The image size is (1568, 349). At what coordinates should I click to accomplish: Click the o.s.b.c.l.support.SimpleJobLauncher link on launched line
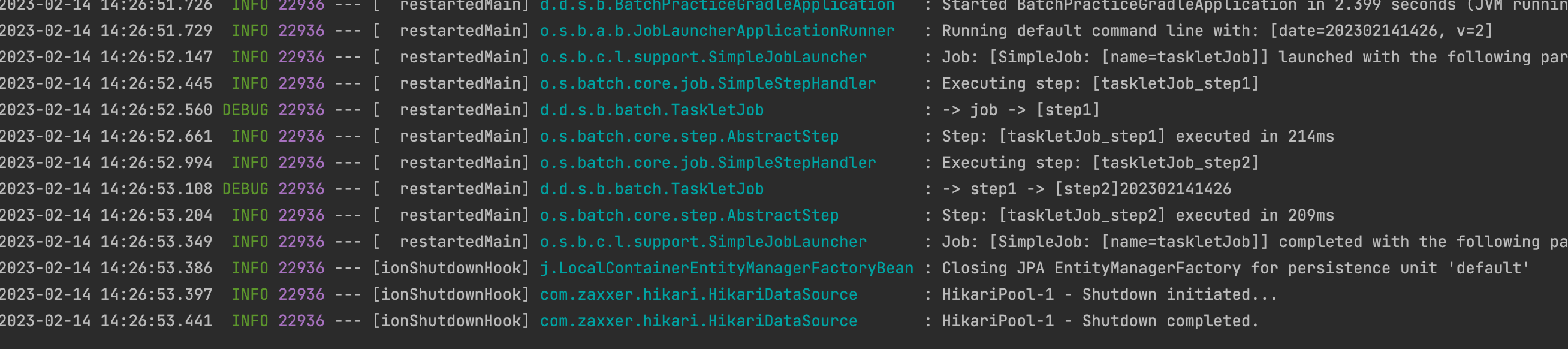coord(703,57)
